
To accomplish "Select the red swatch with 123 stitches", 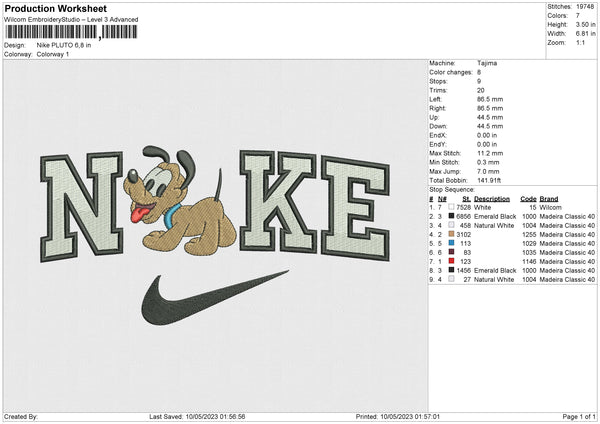I will pyautogui.click(x=452, y=261).
